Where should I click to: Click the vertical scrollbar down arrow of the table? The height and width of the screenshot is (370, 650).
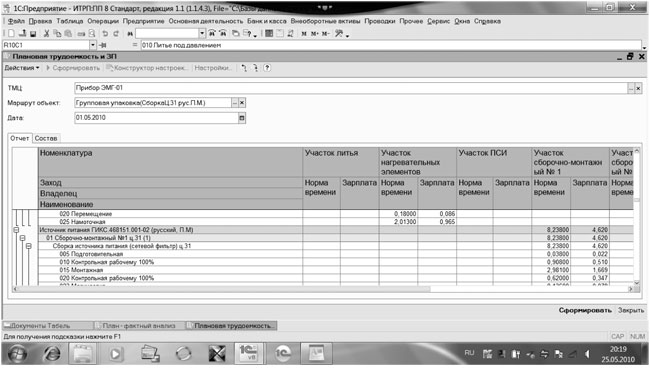637,283
